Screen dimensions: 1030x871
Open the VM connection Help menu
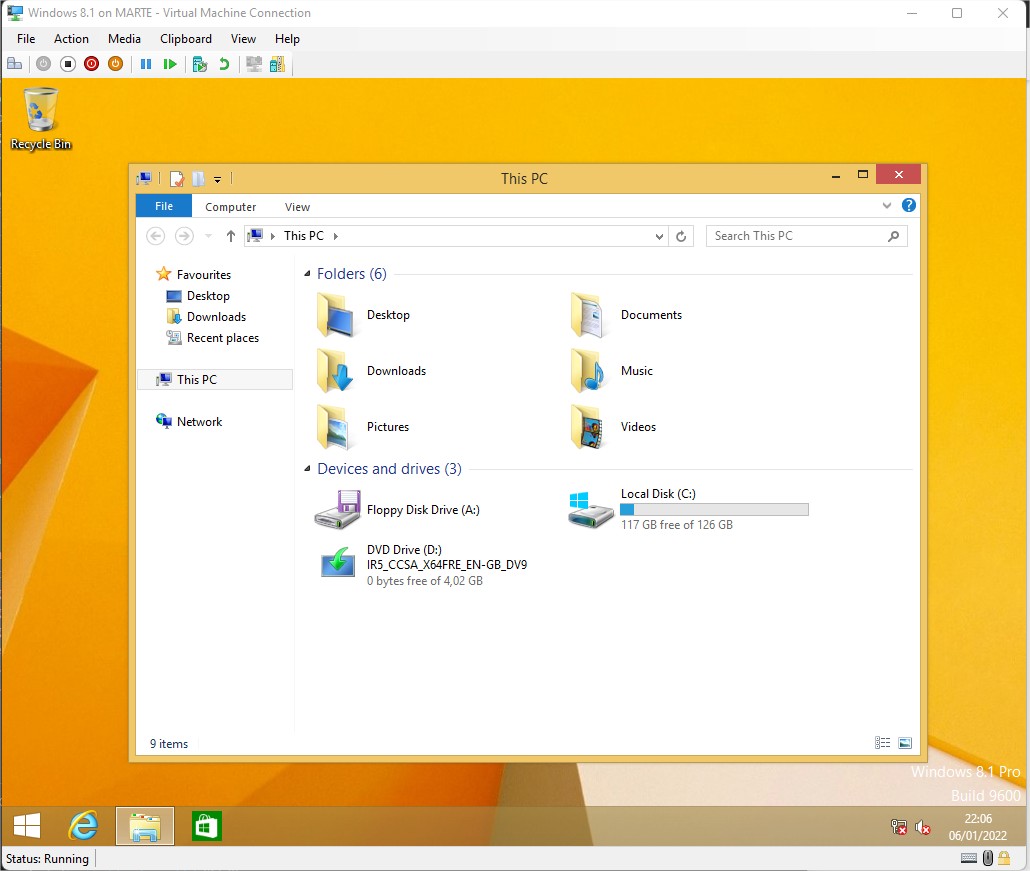[x=287, y=39]
